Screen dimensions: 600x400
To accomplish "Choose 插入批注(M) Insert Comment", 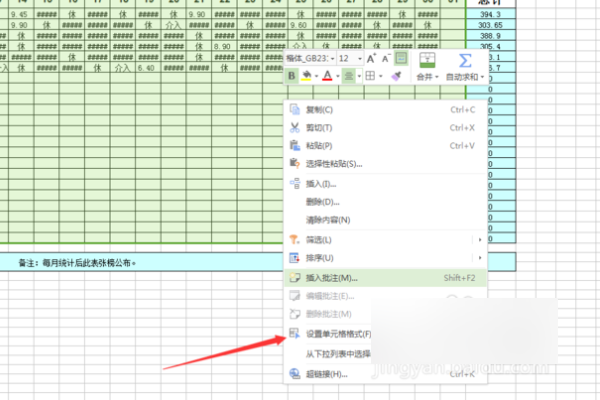I will click(330, 277).
